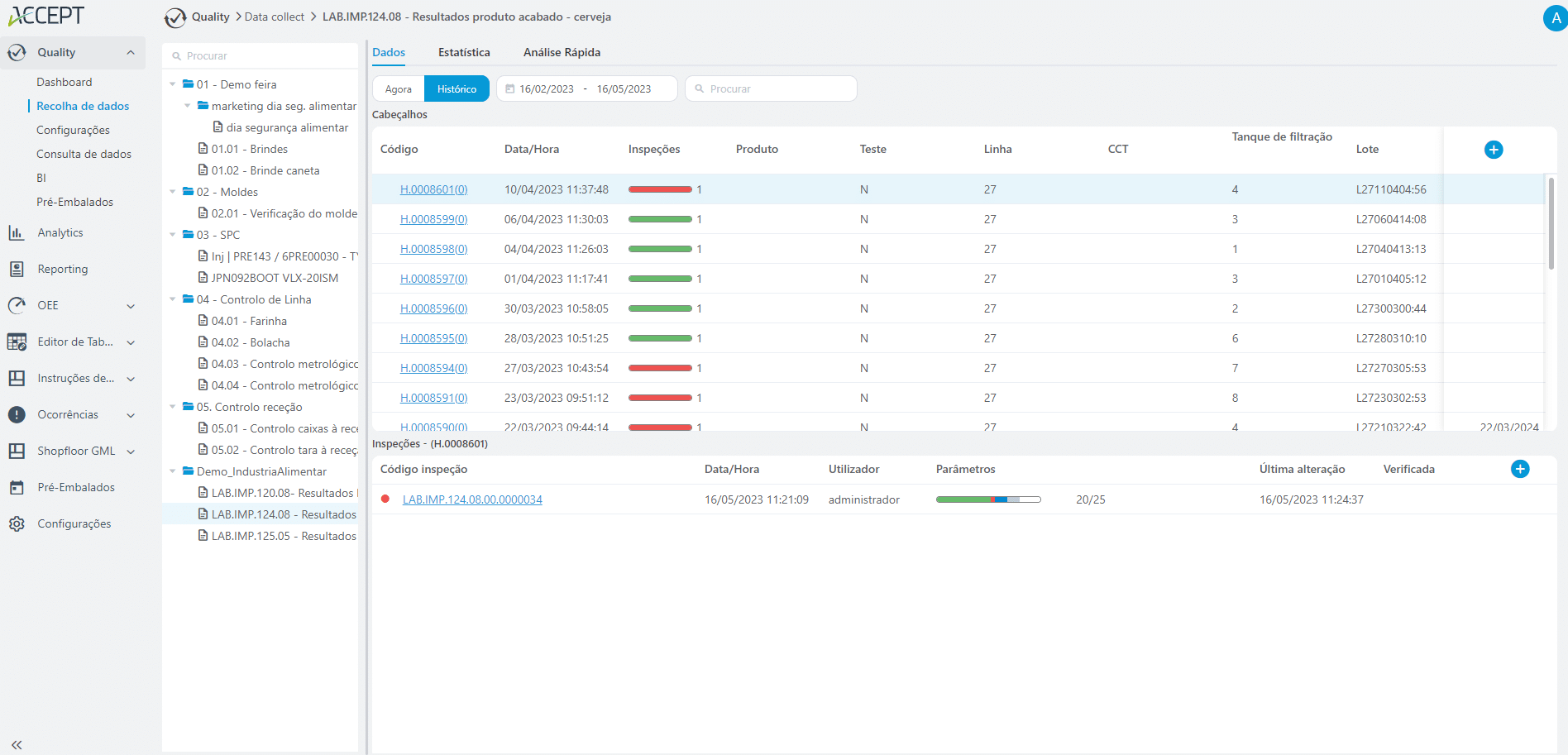
Task: Open Reporting via its sidebar icon
Action: [x=17, y=270]
